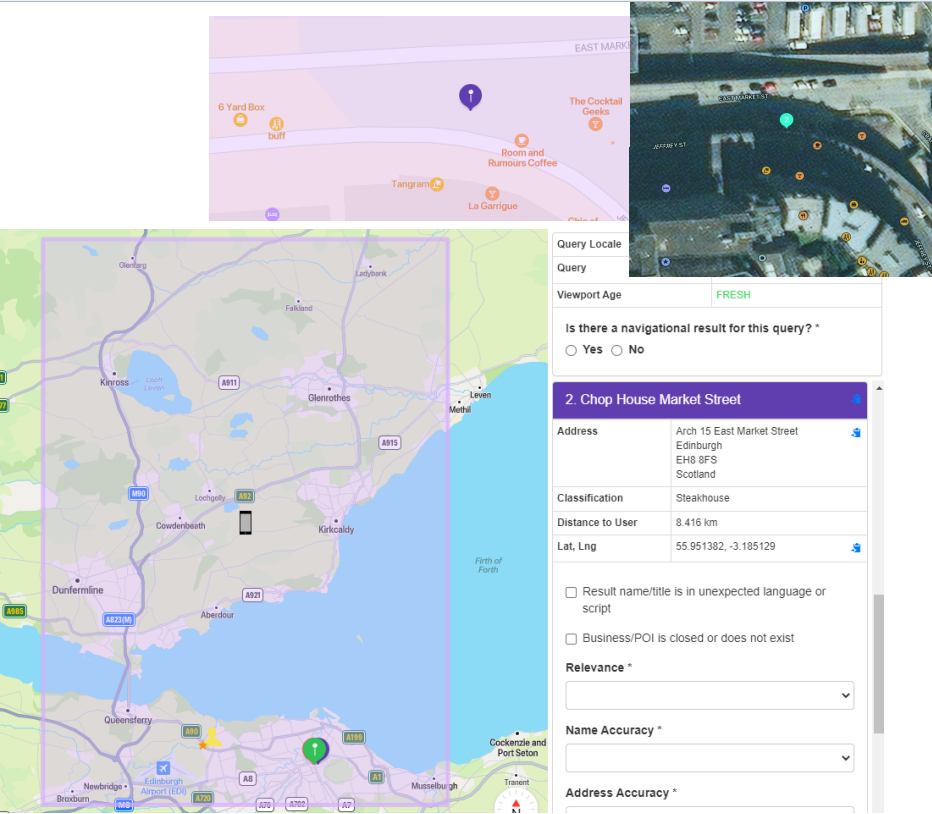
Task: Click the A823(M) road shield
Action: click(118, 620)
